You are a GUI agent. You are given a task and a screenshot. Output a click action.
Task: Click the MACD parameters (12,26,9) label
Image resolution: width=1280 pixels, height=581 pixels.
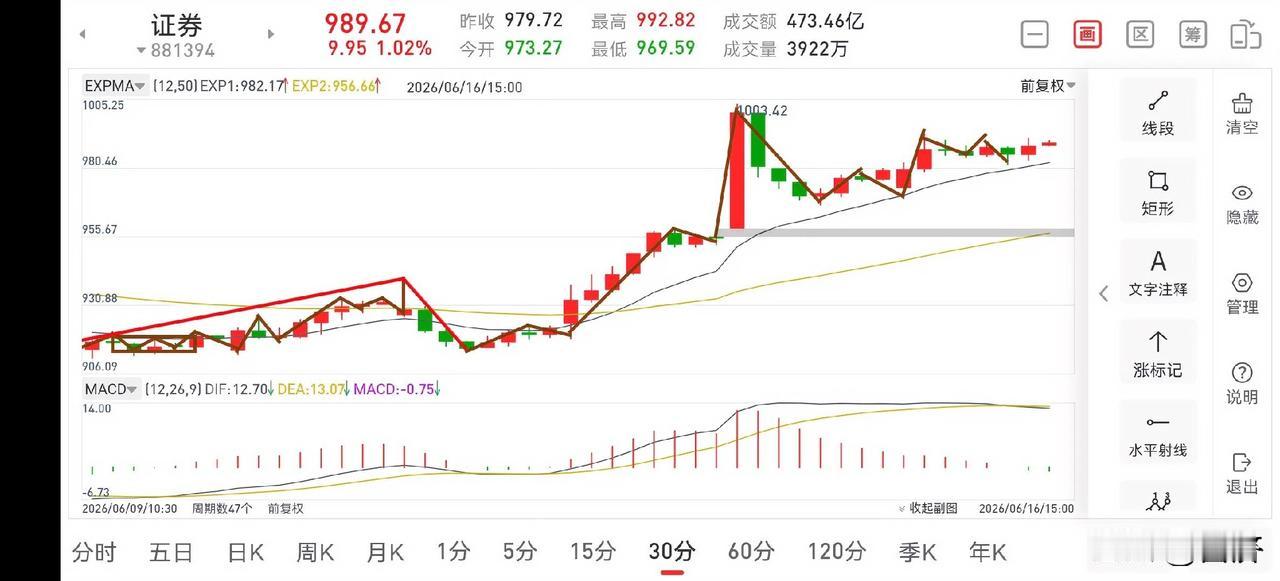[x=171, y=389]
